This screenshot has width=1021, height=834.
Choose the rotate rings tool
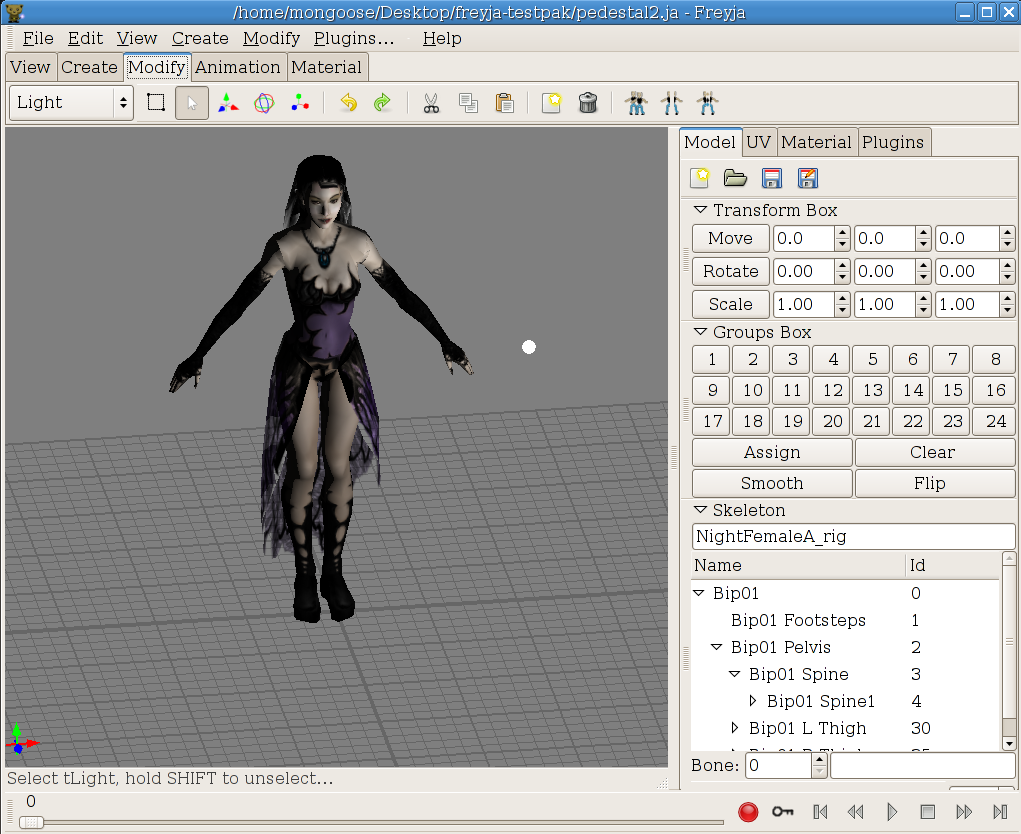coord(264,103)
